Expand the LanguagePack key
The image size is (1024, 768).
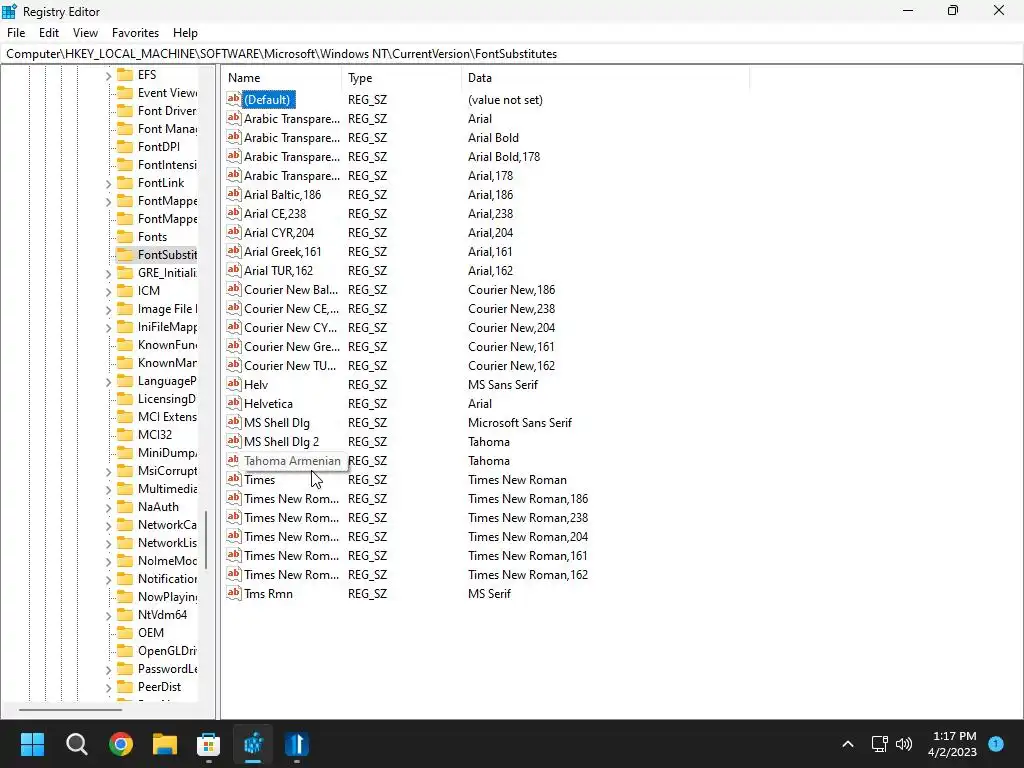[108, 381]
